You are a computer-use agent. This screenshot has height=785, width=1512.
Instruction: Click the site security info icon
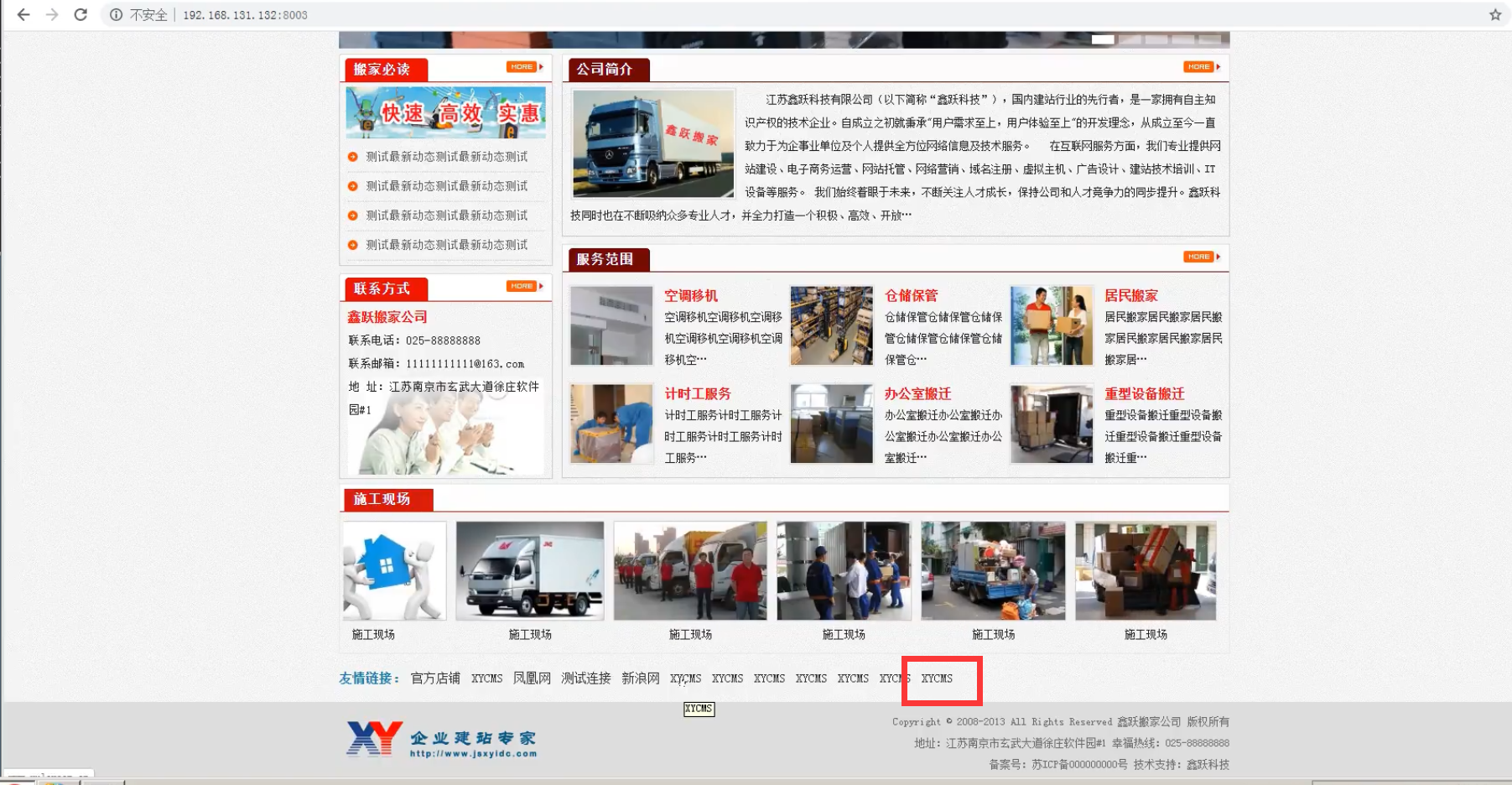click(x=117, y=14)
